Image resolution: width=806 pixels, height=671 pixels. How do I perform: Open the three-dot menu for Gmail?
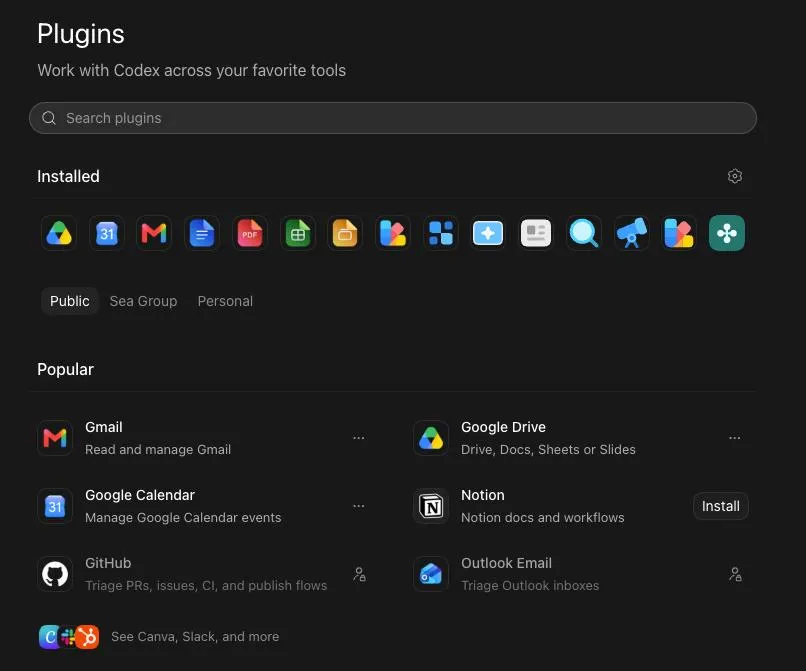(x=359, y=438)
